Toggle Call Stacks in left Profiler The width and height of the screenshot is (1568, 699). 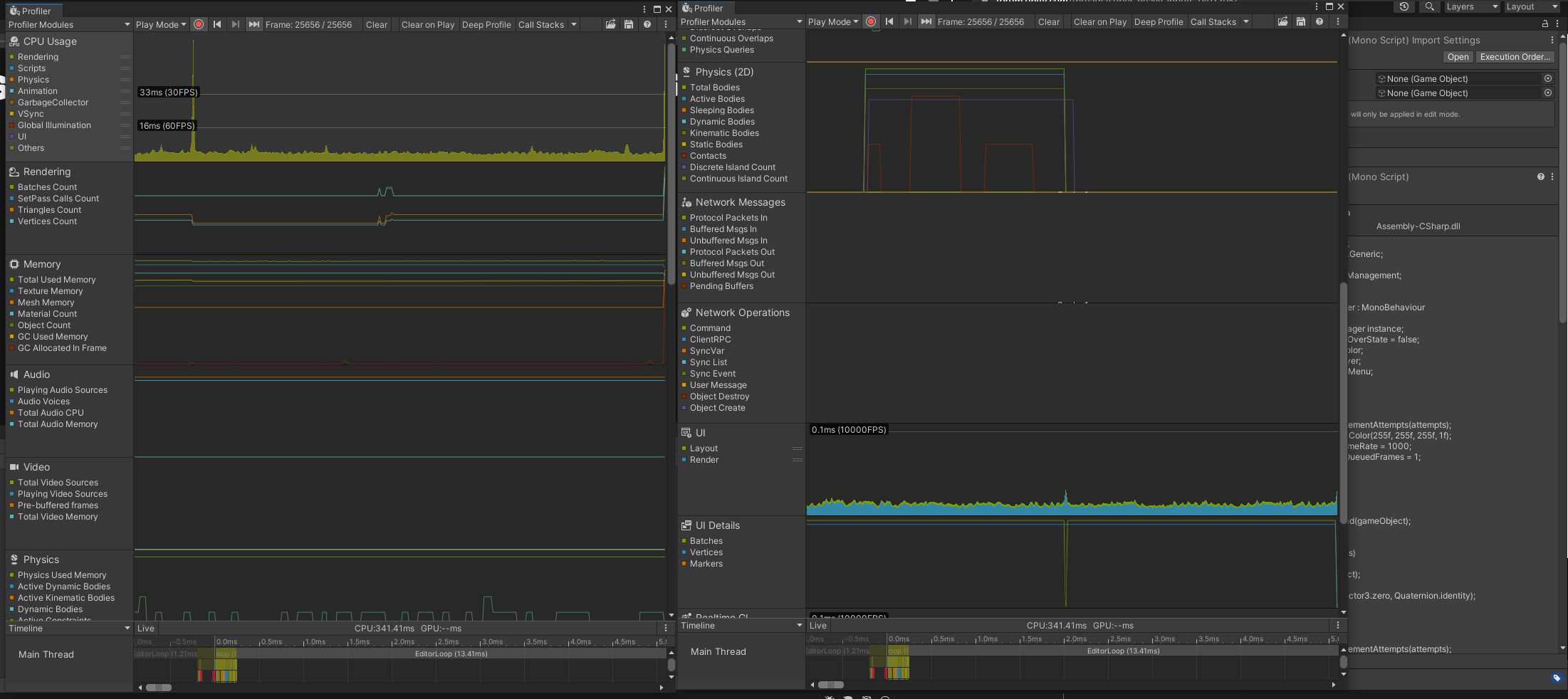tap(540, 24)
